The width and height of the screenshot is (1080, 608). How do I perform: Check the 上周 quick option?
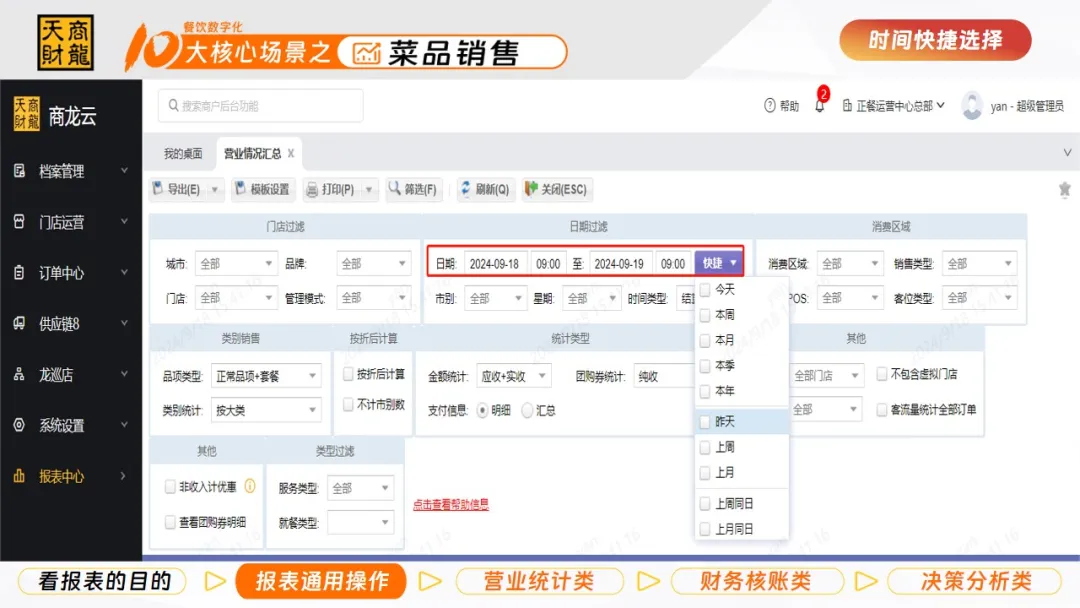(705, 448)
